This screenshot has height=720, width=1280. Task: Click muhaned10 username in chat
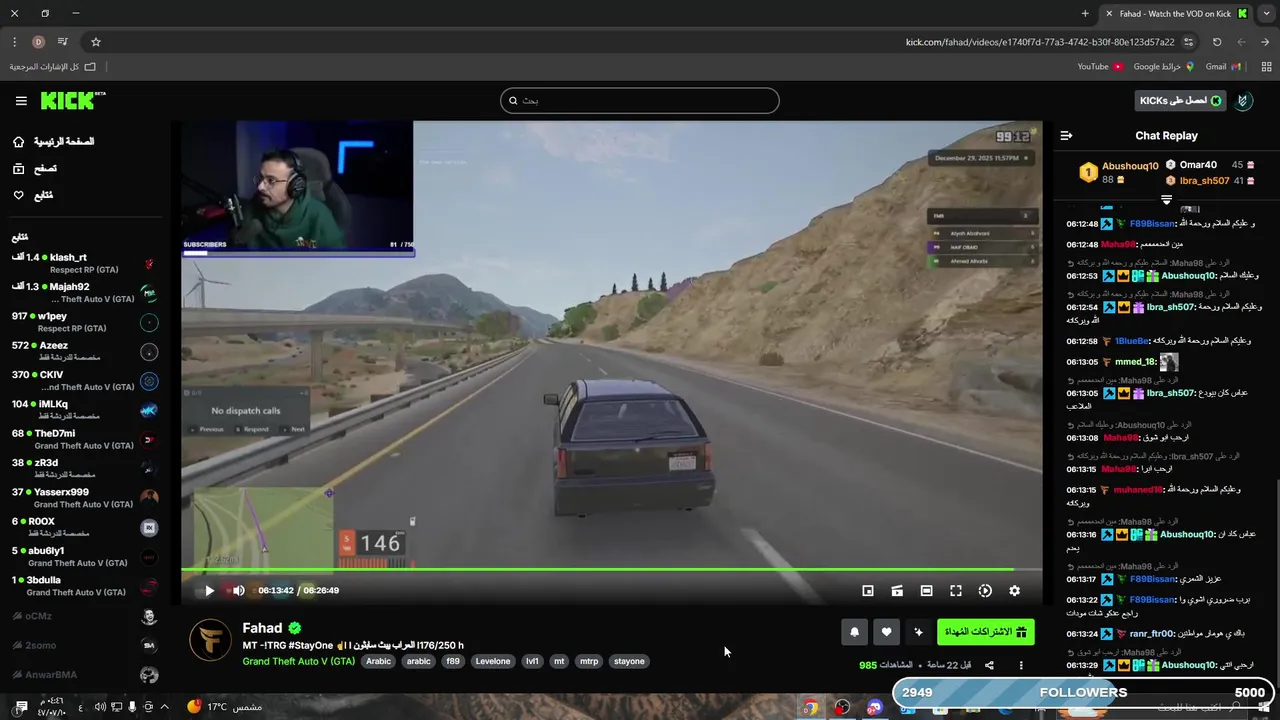click(1138, 490)
